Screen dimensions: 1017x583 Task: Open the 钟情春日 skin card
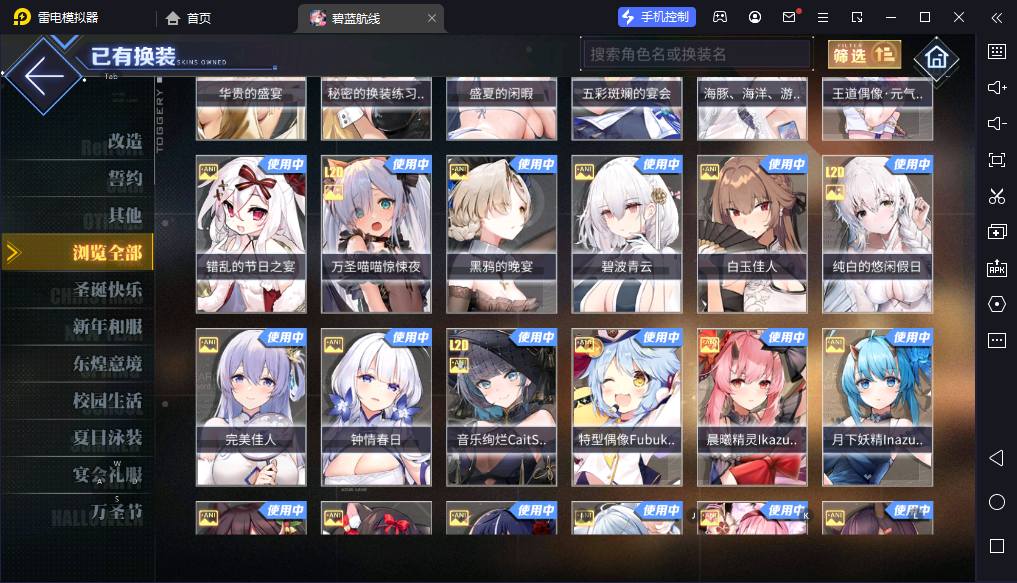[376, 407]
